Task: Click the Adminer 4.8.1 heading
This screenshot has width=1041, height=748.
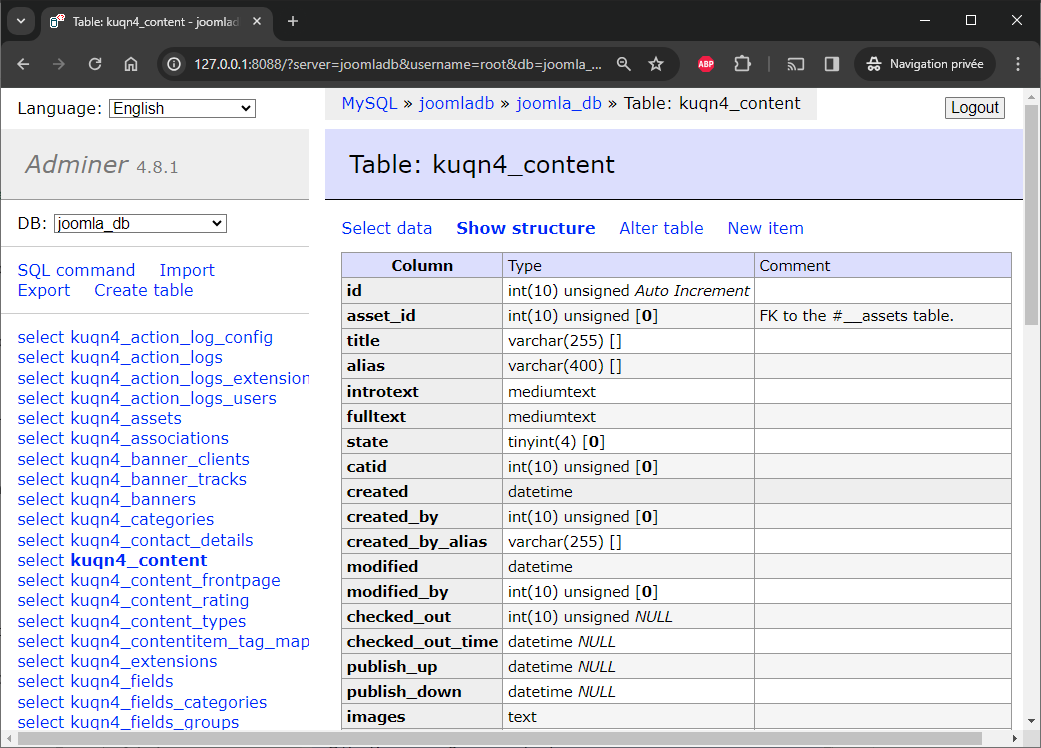Action: click(x=102, y=165)
